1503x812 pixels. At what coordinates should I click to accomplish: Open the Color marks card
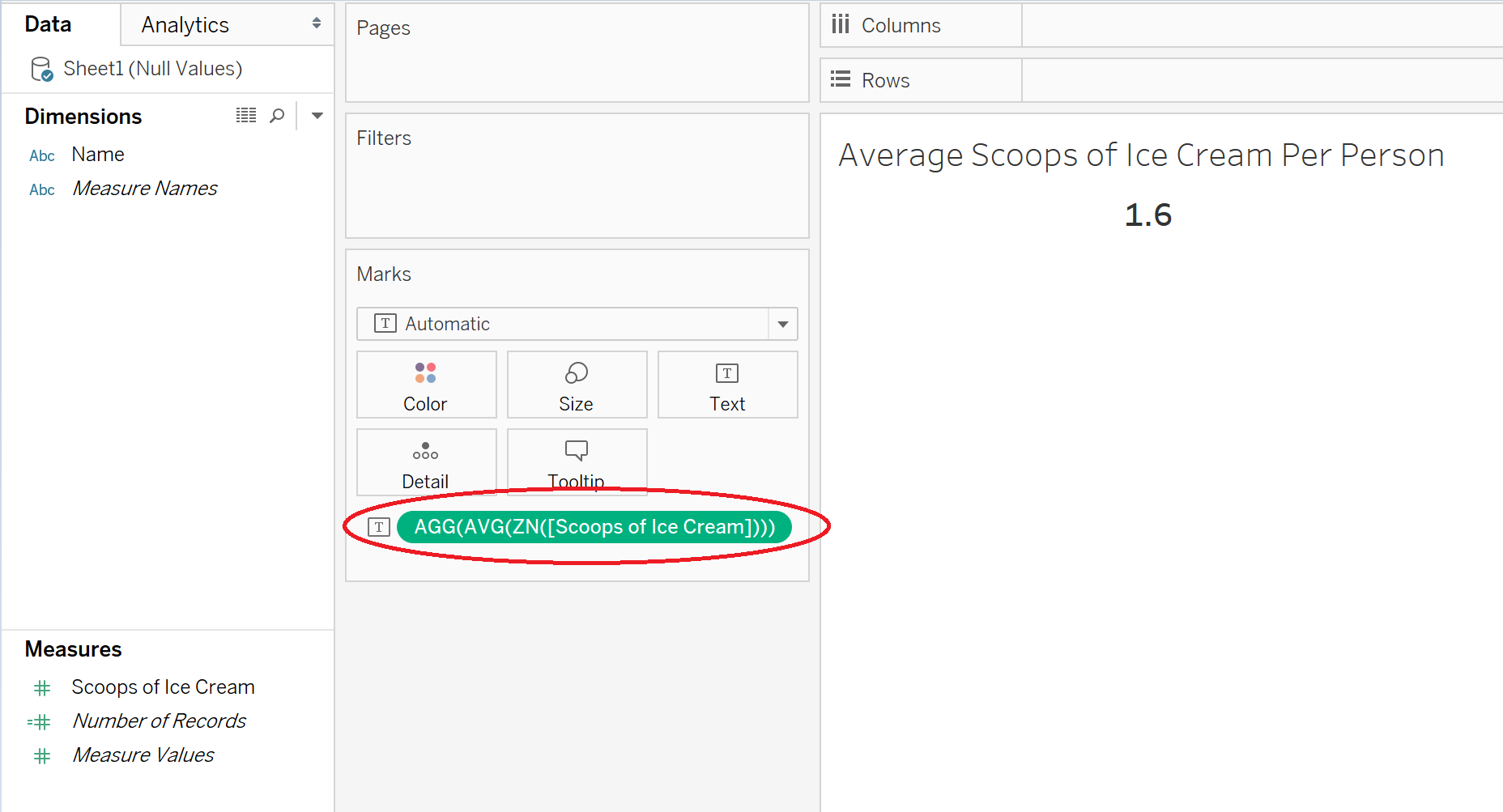click(426, 385)
